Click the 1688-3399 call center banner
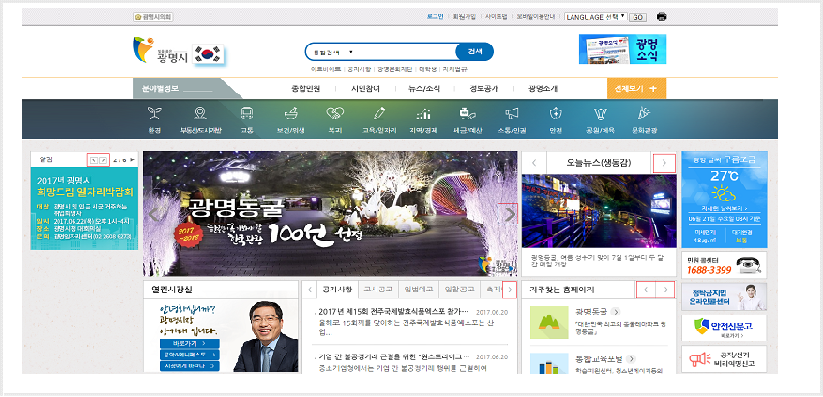 pos(724,265)
